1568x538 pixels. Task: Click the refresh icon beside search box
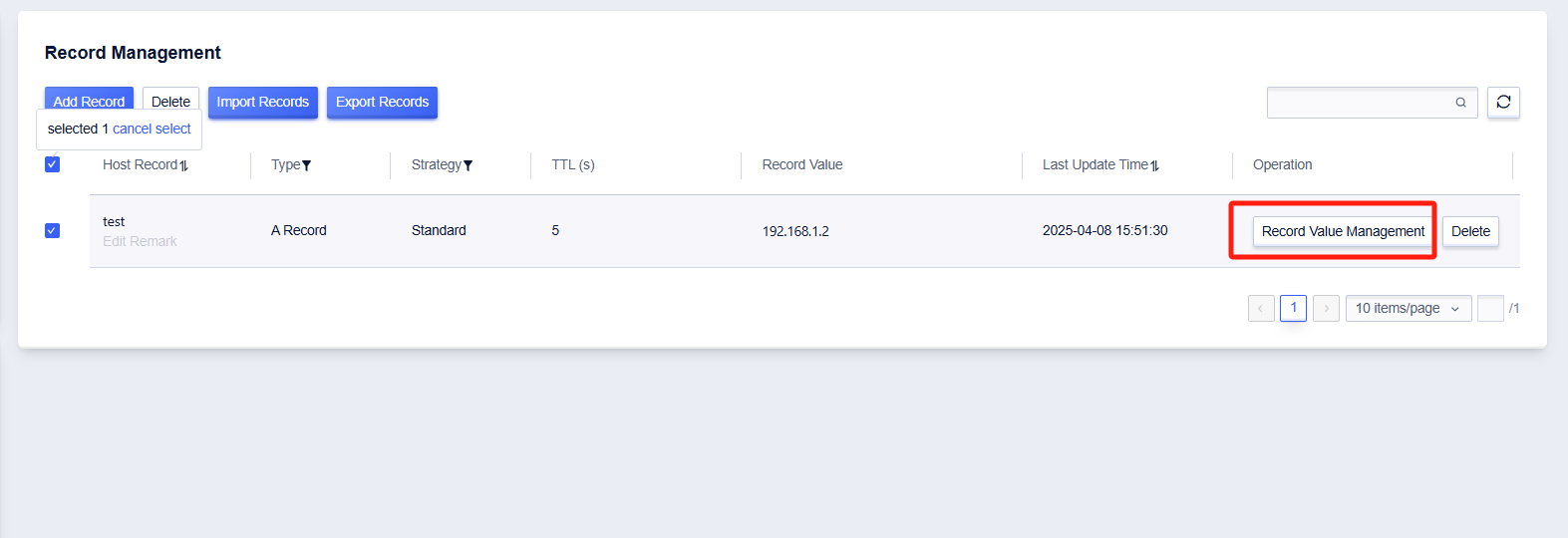click(1503, 102)
